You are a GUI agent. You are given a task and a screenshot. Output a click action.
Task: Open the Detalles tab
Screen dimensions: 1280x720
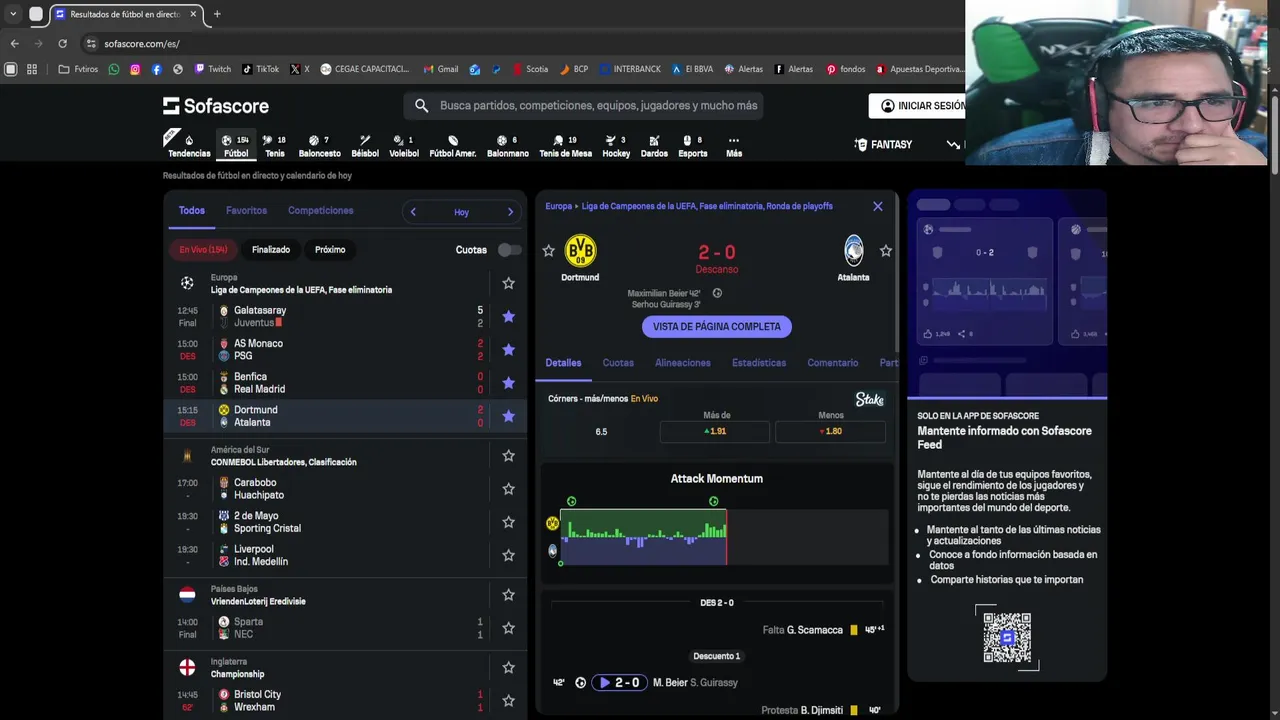click(563, 363)
